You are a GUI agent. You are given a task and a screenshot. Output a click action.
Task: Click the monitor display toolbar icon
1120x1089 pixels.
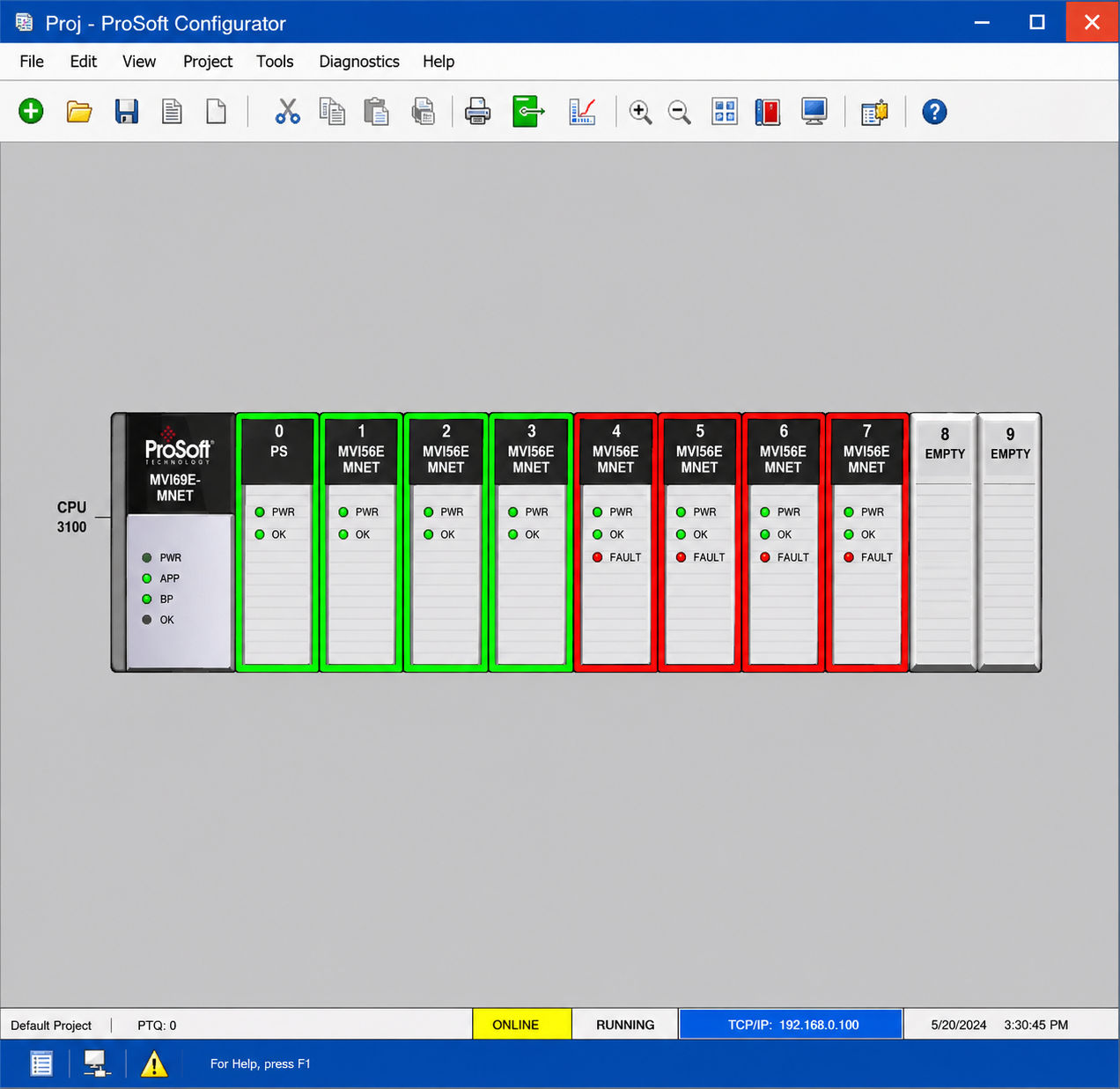(814, 112)
